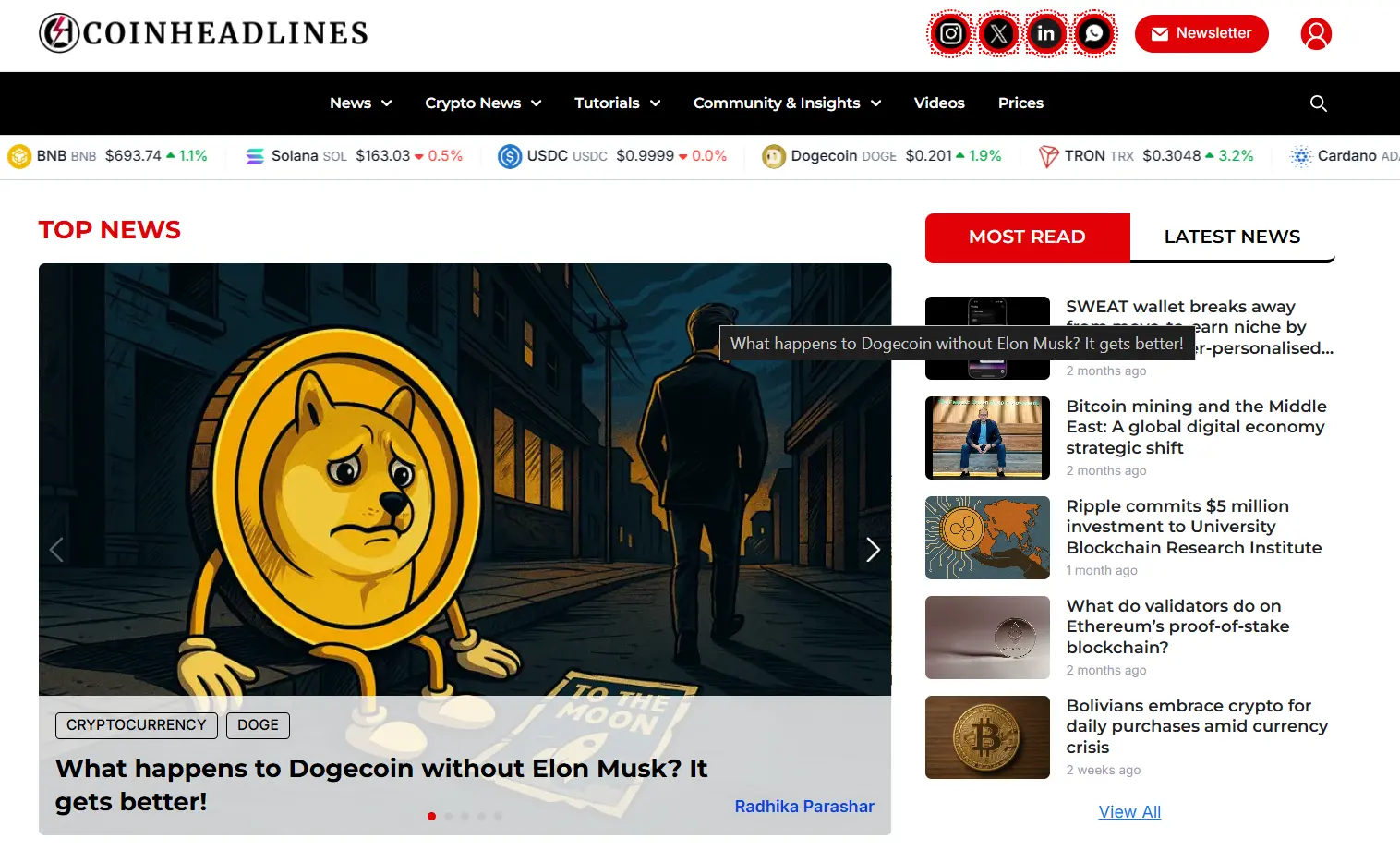Open Bolivians embrace crypto article
The width and height of the screenshot is (1400, 863).
click(1197, 726)
